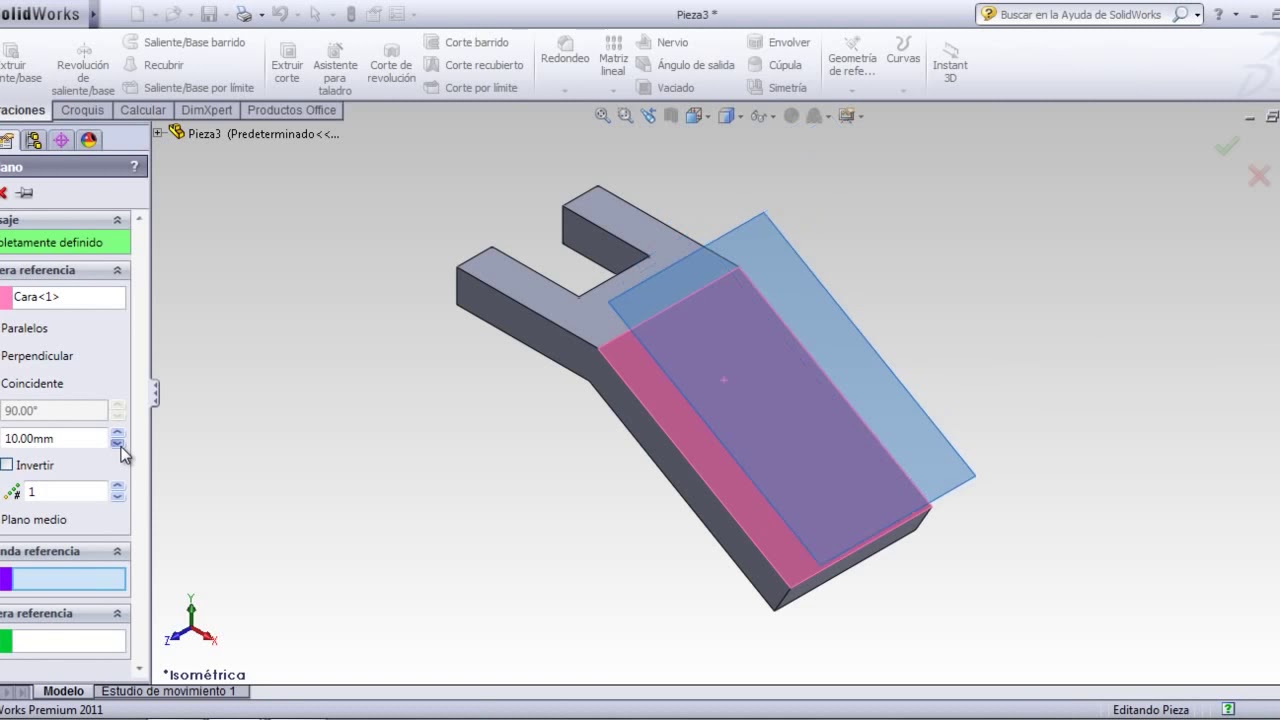Collapse the Segunda referencia section
This screenshot has height=720, width=1280.
tap(117, 551)
